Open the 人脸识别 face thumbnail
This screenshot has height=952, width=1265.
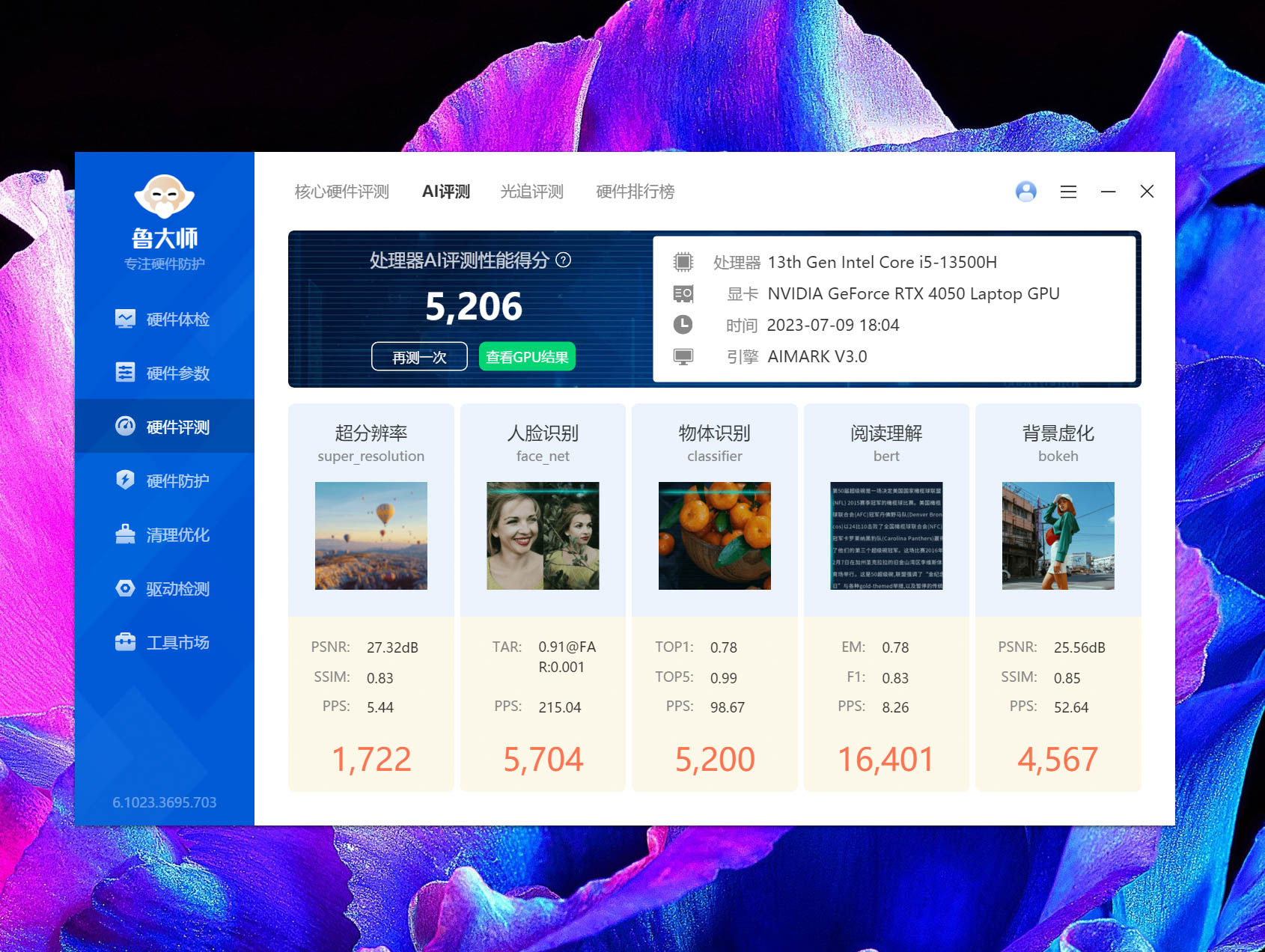543,536
